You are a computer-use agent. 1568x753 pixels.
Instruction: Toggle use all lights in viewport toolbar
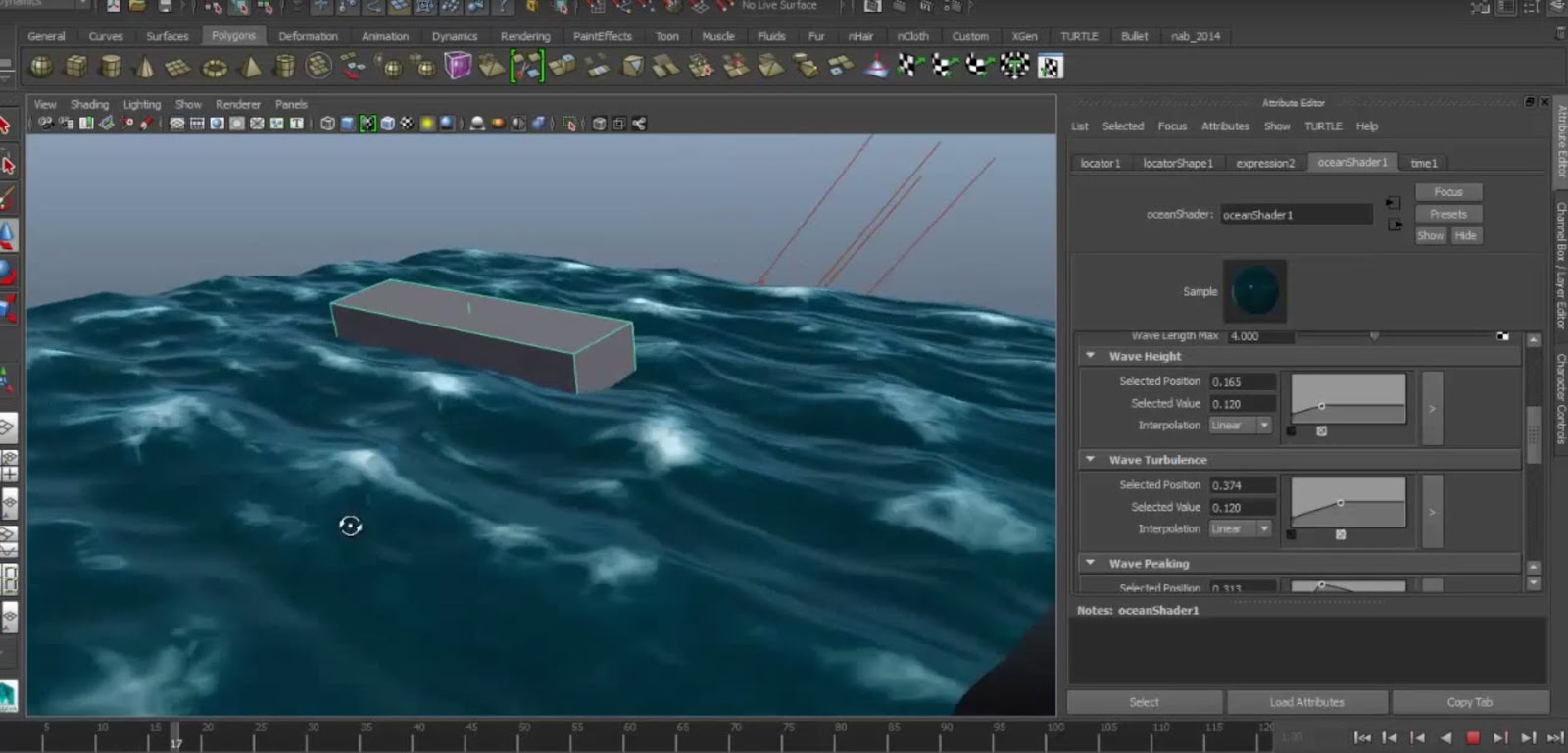(x=427, y=124)
